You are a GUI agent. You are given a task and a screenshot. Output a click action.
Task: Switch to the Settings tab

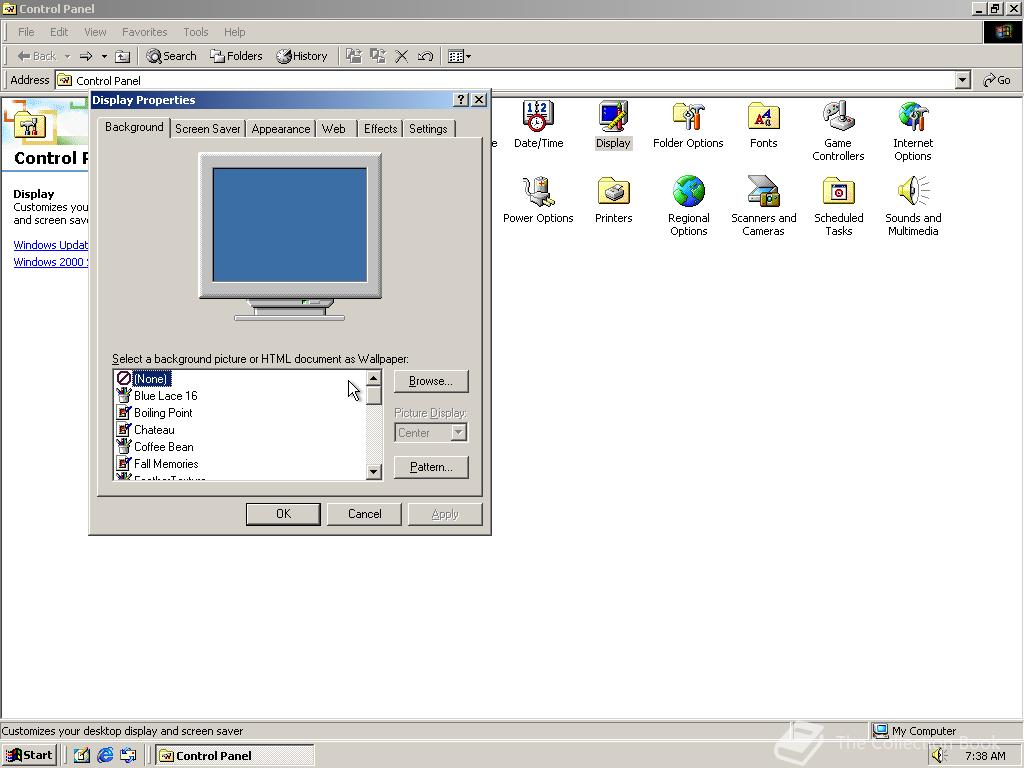coord(428,129)
